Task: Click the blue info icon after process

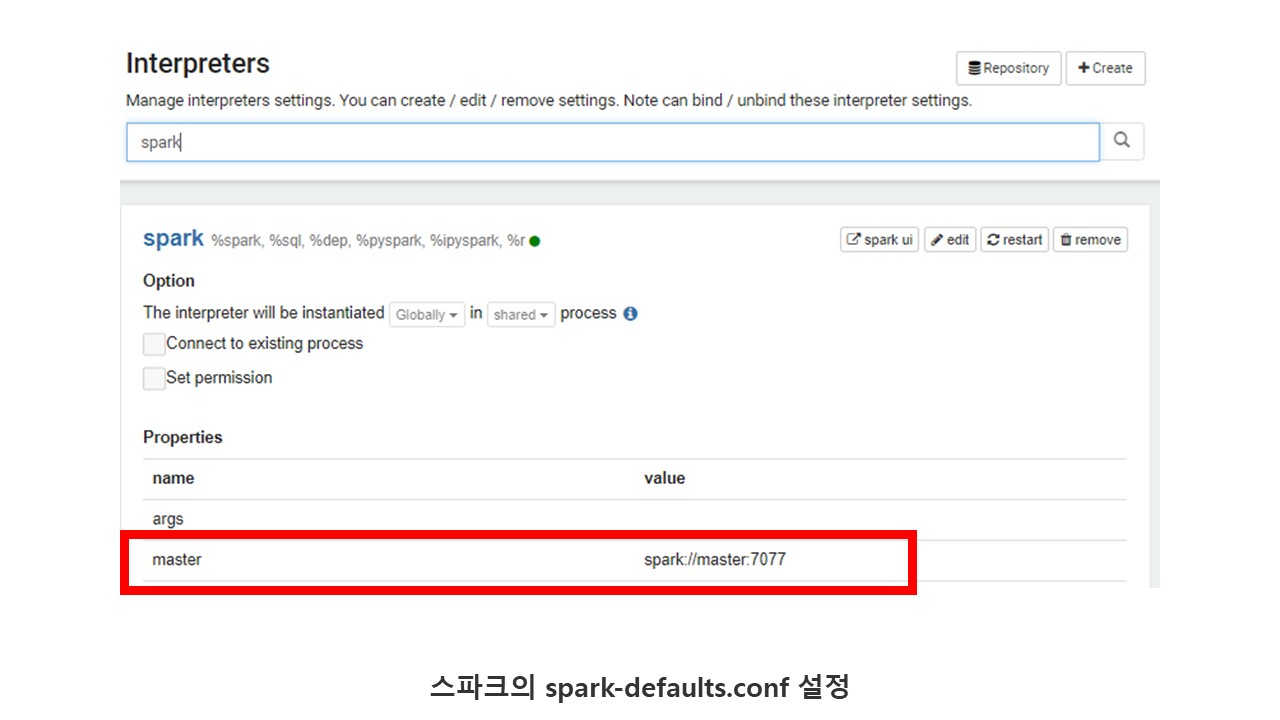Action: click(x=630, y=313)
